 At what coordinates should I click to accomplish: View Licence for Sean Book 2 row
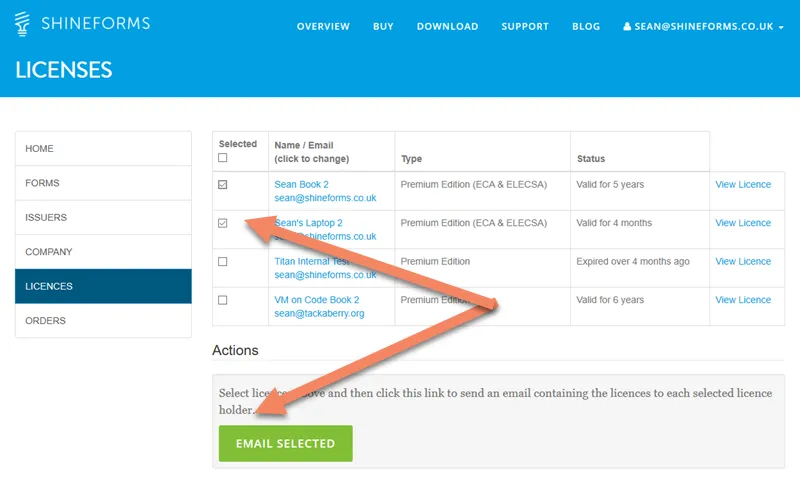point(743,184)
